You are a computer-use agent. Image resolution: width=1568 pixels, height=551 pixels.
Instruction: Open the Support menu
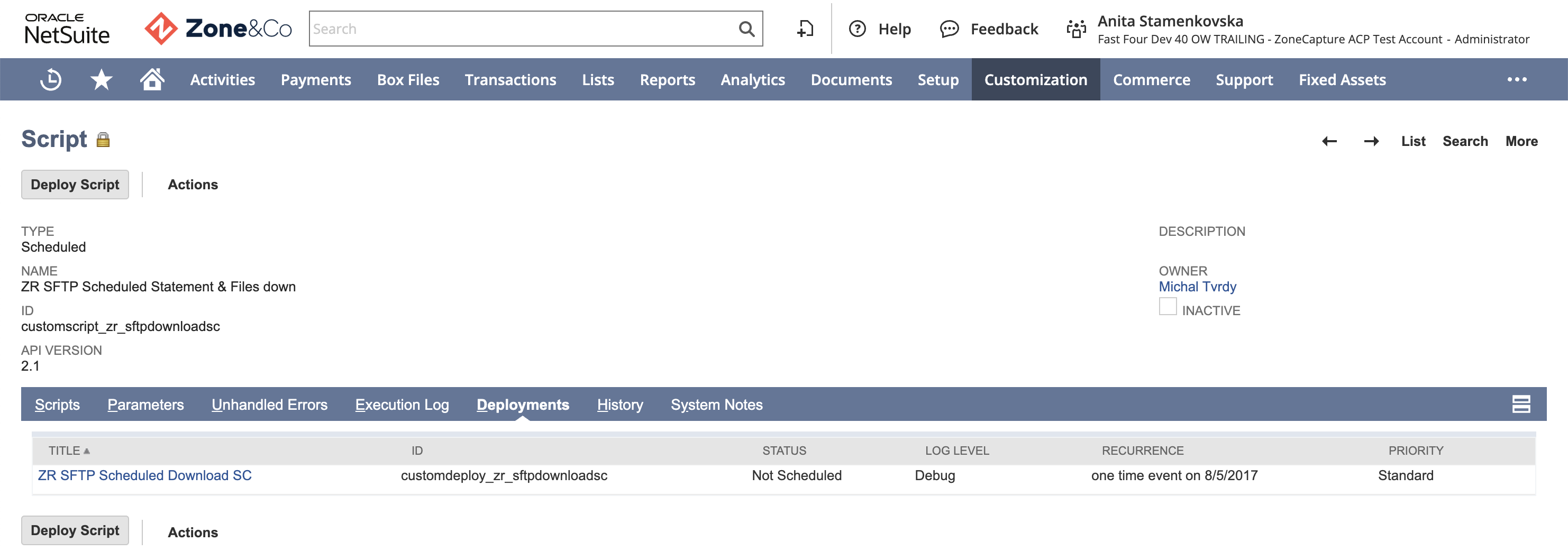[1244, 80]
